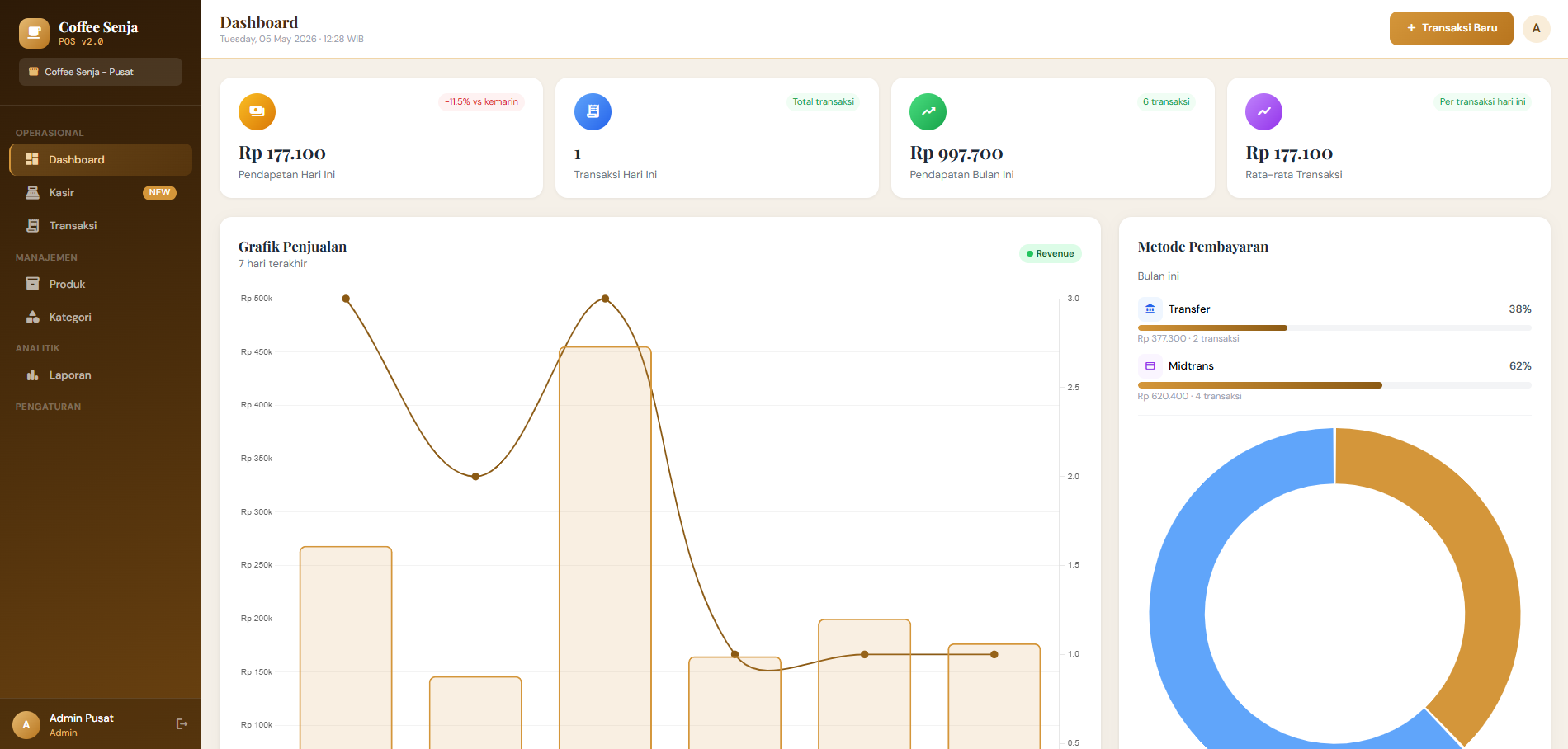Click the Rp 620.400 · 4 transaksi text
This screenshot has width=1568, height=749.
[1189, 396]
